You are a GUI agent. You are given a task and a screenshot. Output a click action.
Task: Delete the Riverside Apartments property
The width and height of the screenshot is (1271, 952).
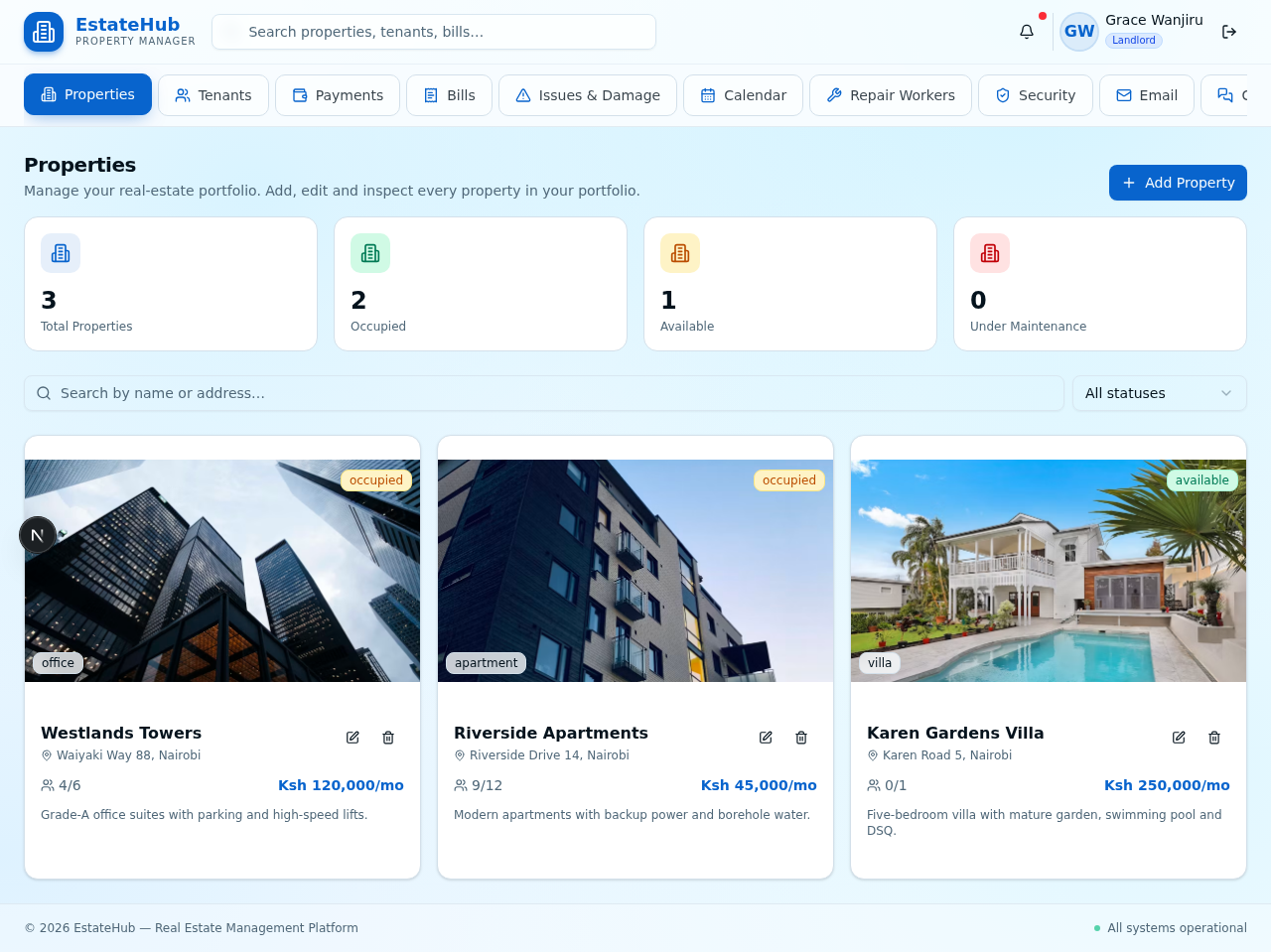pos(801,738)
